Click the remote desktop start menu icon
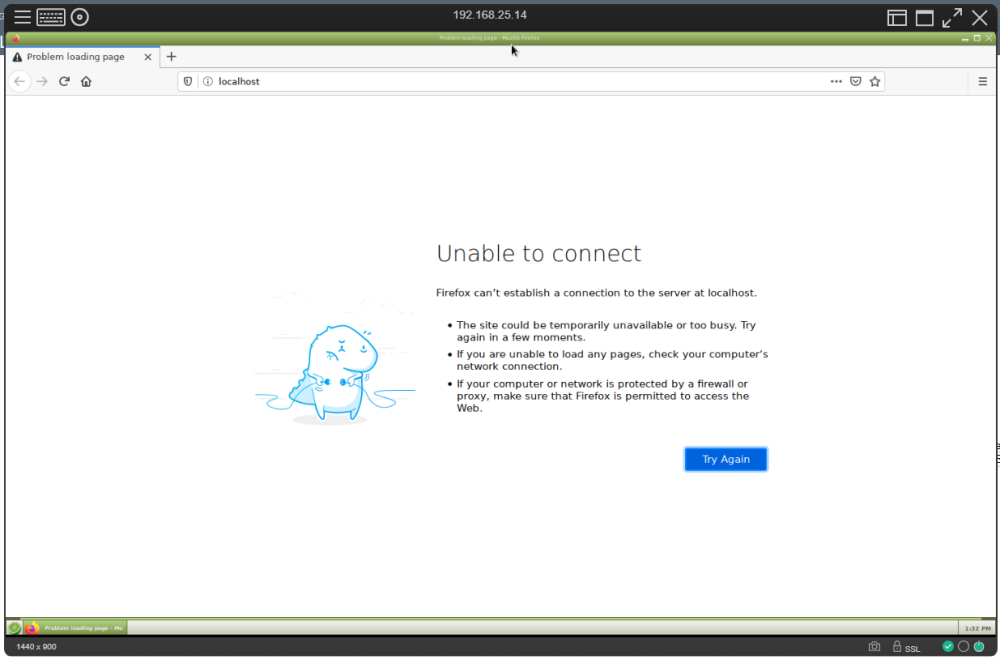1000x660 pixels. [x=14, y=628]
